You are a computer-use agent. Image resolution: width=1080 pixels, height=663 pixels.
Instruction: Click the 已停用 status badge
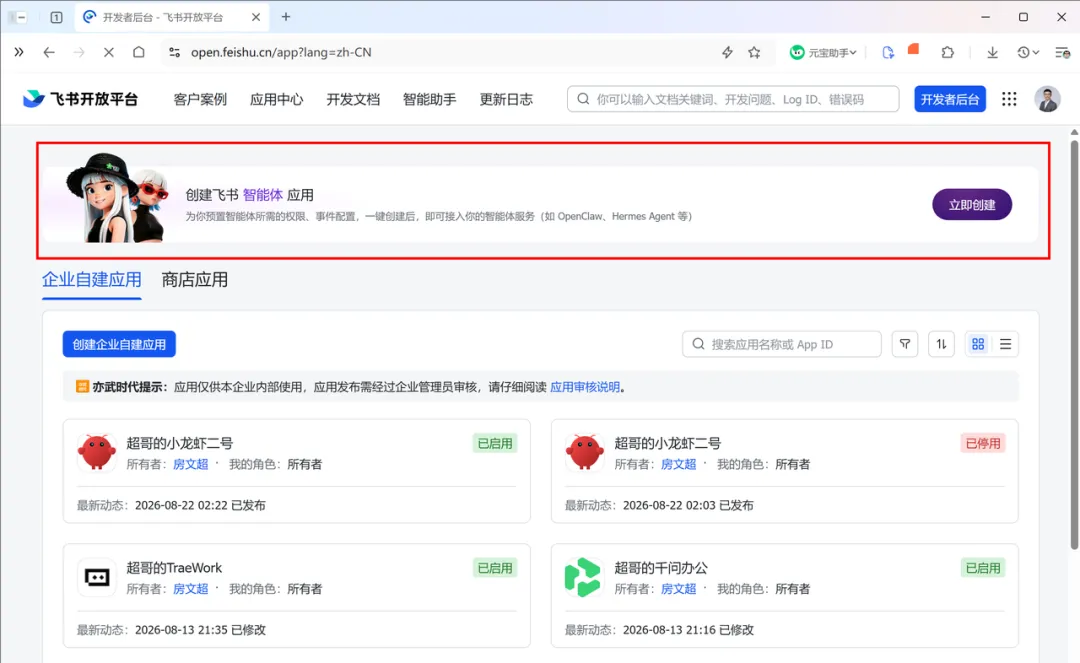[x=983, y=443]
